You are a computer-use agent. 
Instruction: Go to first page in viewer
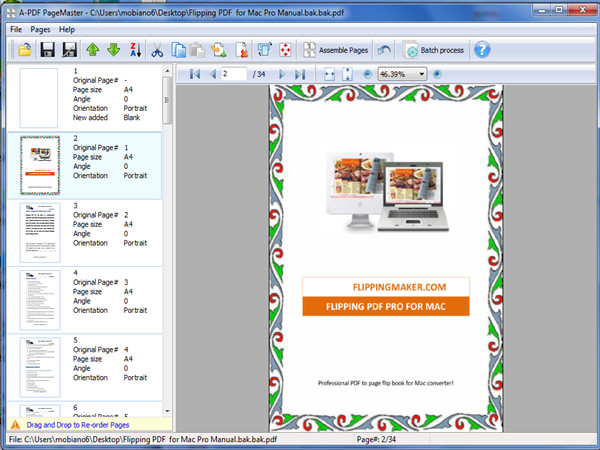point(195,74)
